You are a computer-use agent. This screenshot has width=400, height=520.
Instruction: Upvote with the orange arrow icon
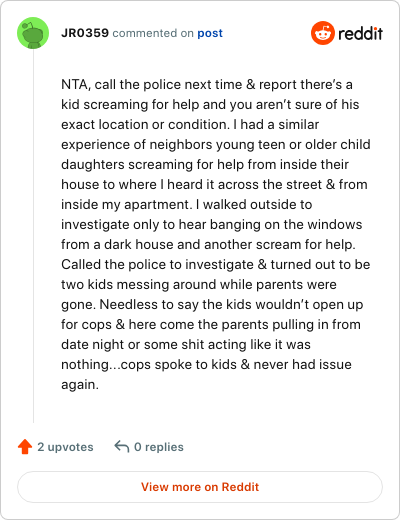25,447
